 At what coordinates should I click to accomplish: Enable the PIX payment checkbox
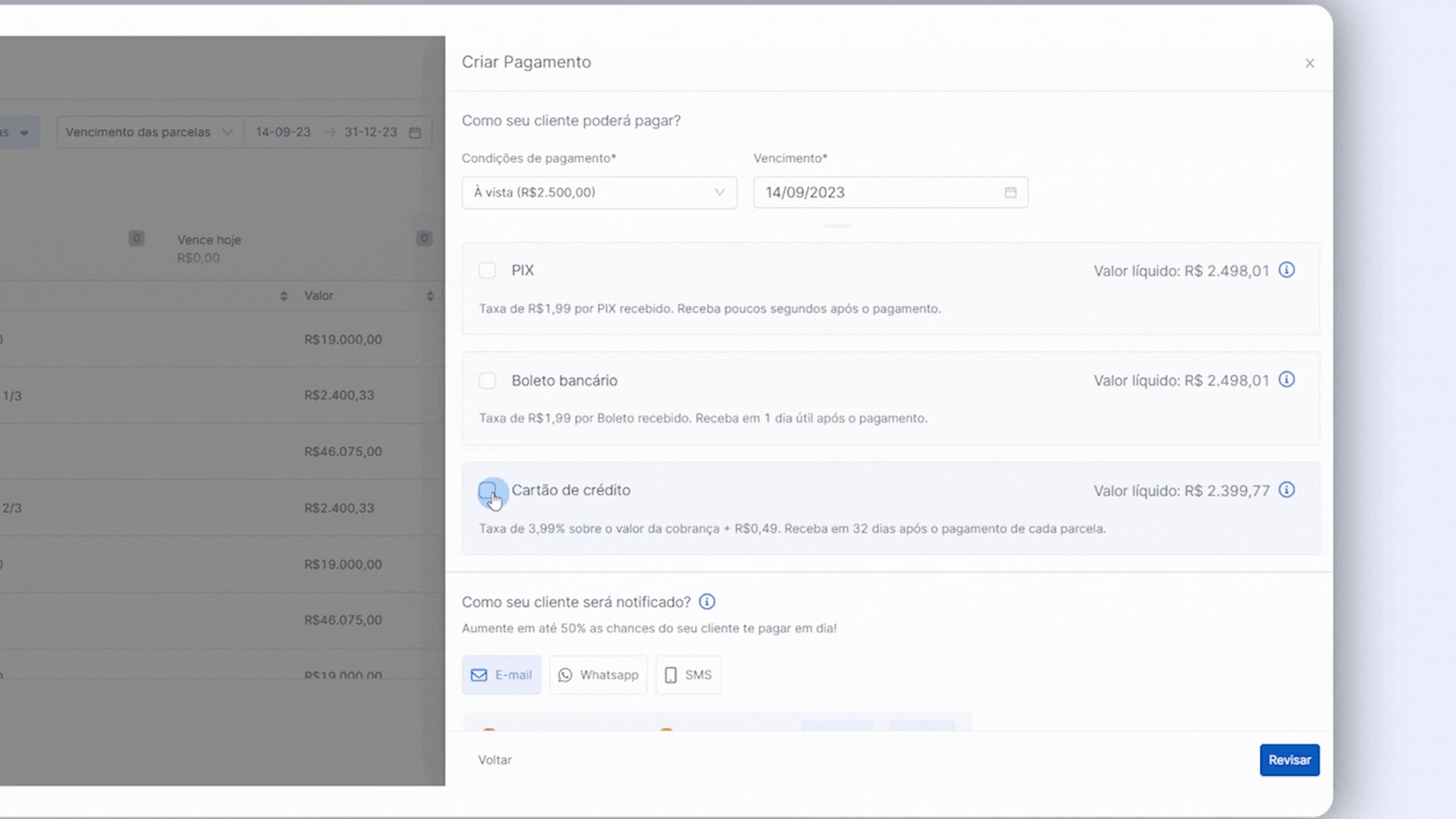[487, 271]
